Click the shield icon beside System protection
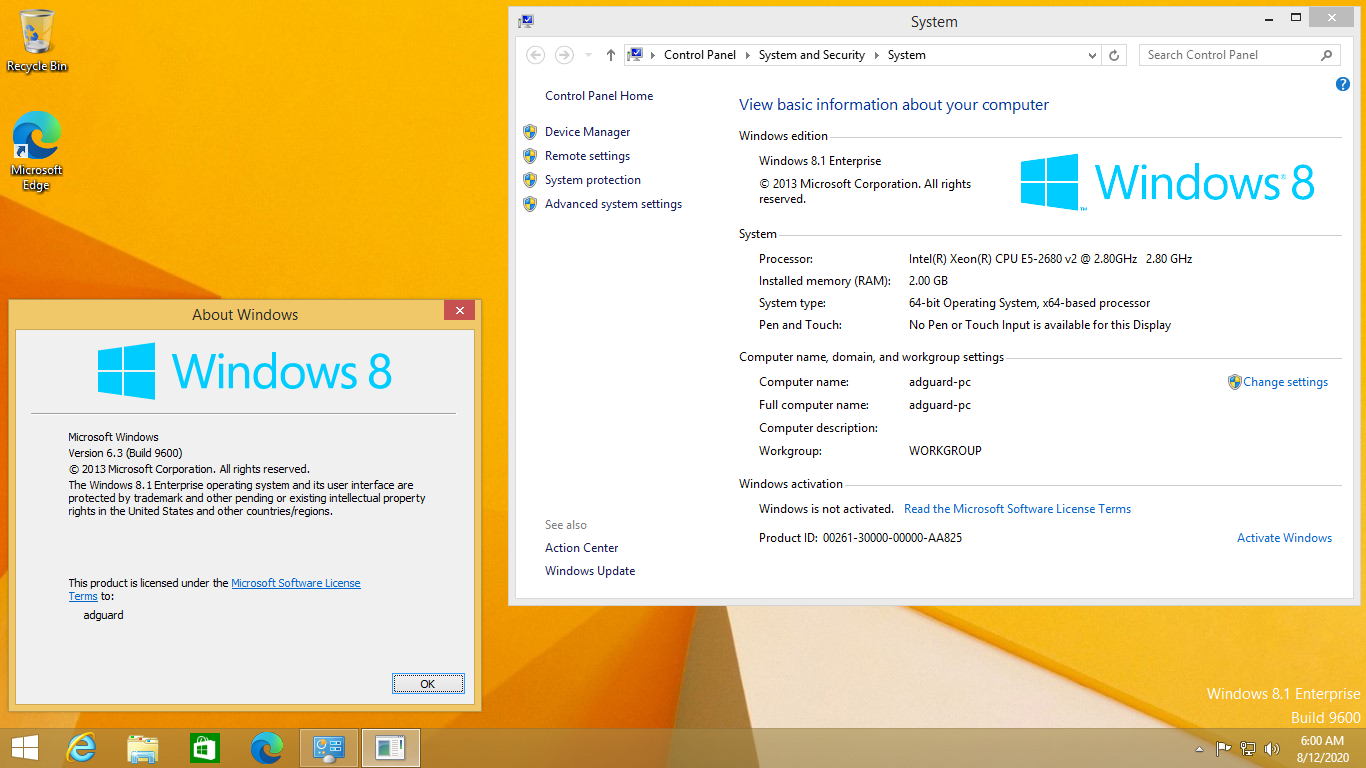Screen dimensions: 1366x768 530,180
